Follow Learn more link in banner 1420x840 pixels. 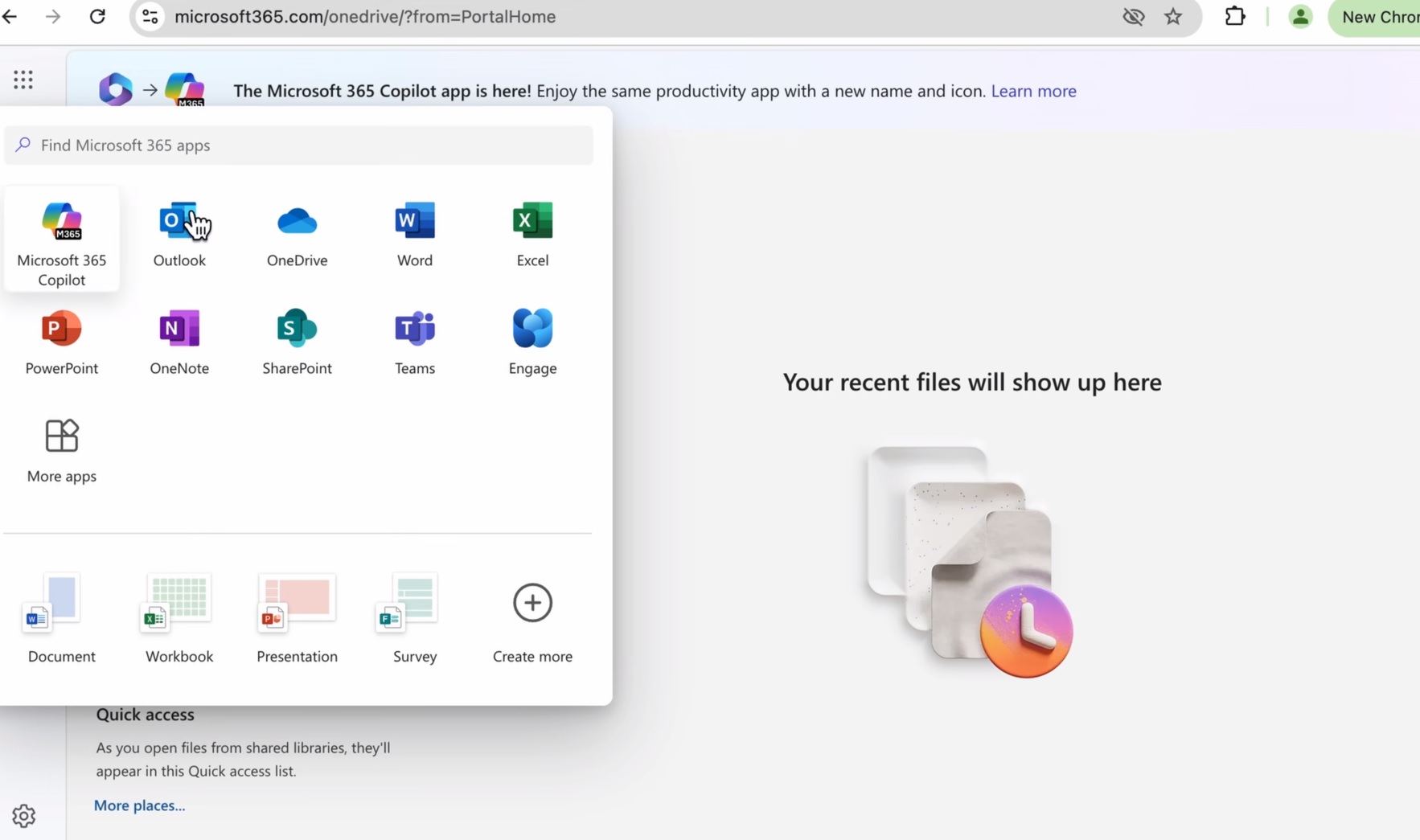(x=1033, y=91)
